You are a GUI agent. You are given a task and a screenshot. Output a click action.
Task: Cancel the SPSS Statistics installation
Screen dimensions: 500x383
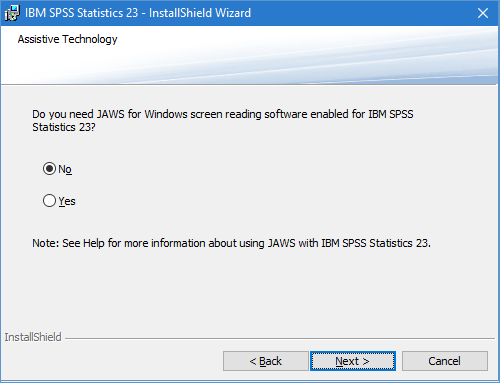[x=445, y=361]
